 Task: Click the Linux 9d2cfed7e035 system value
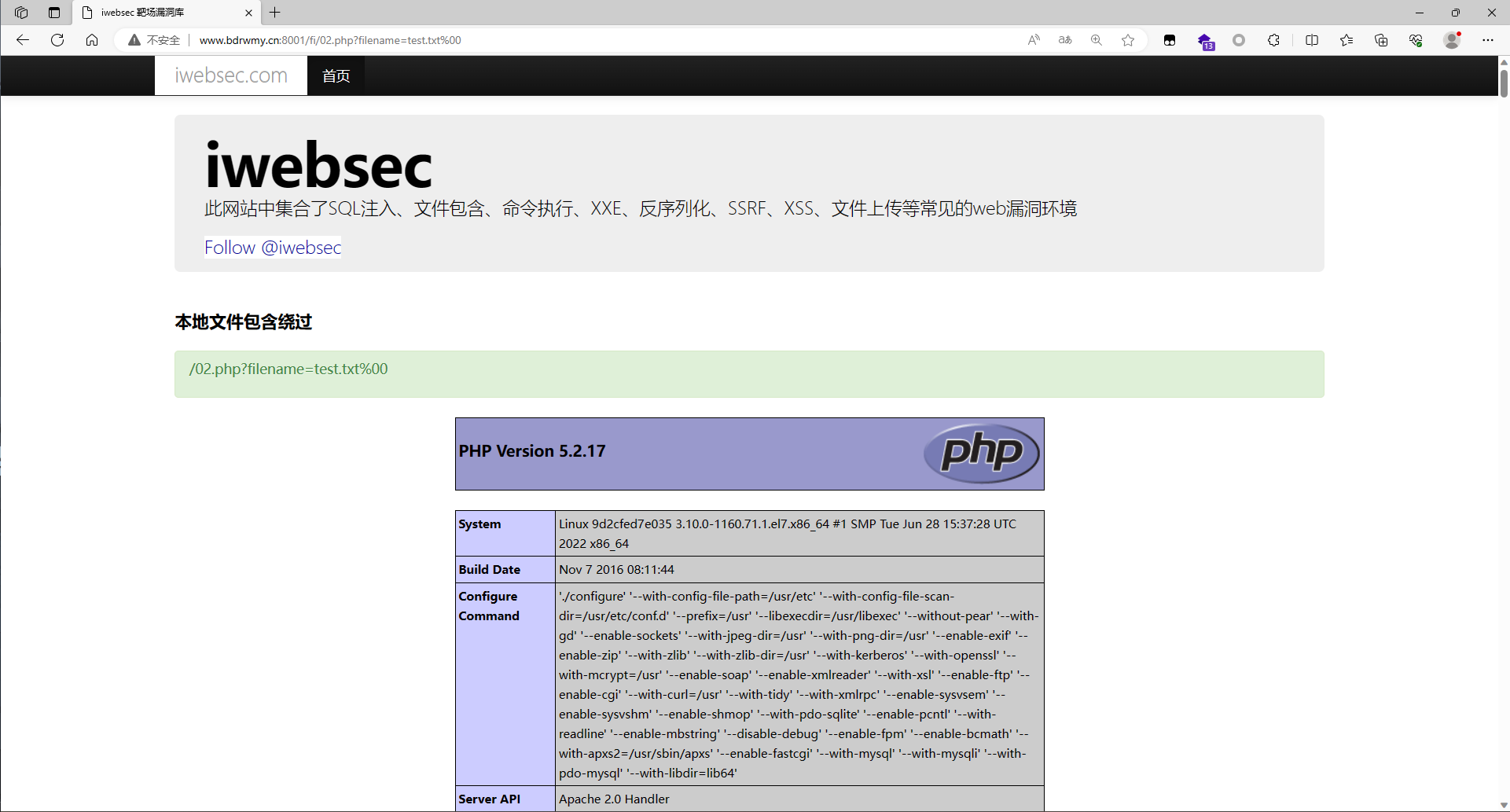point(788,534)
